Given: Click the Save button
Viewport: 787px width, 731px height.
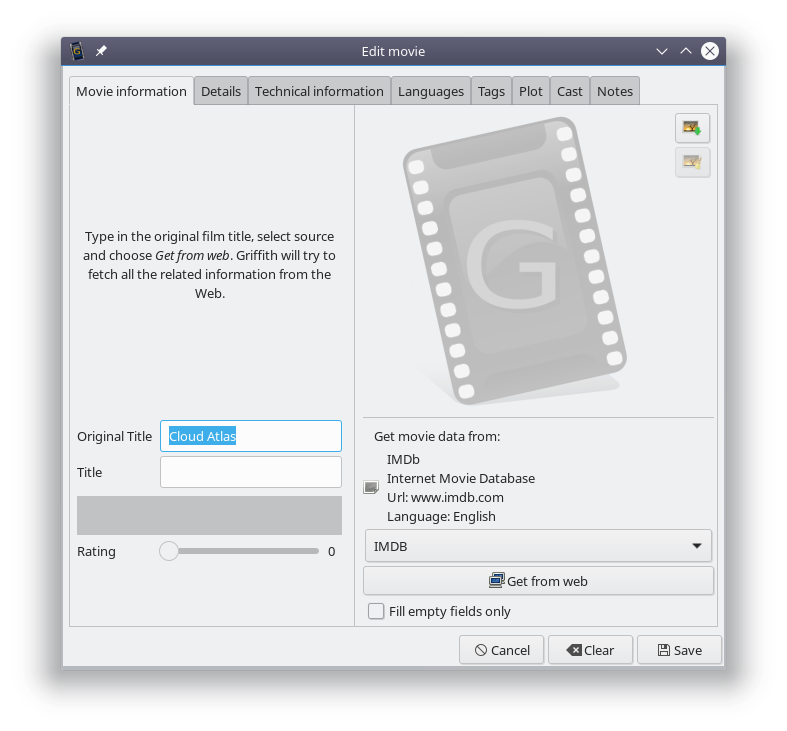Looking at the screenshot, I should click(679, 650).
